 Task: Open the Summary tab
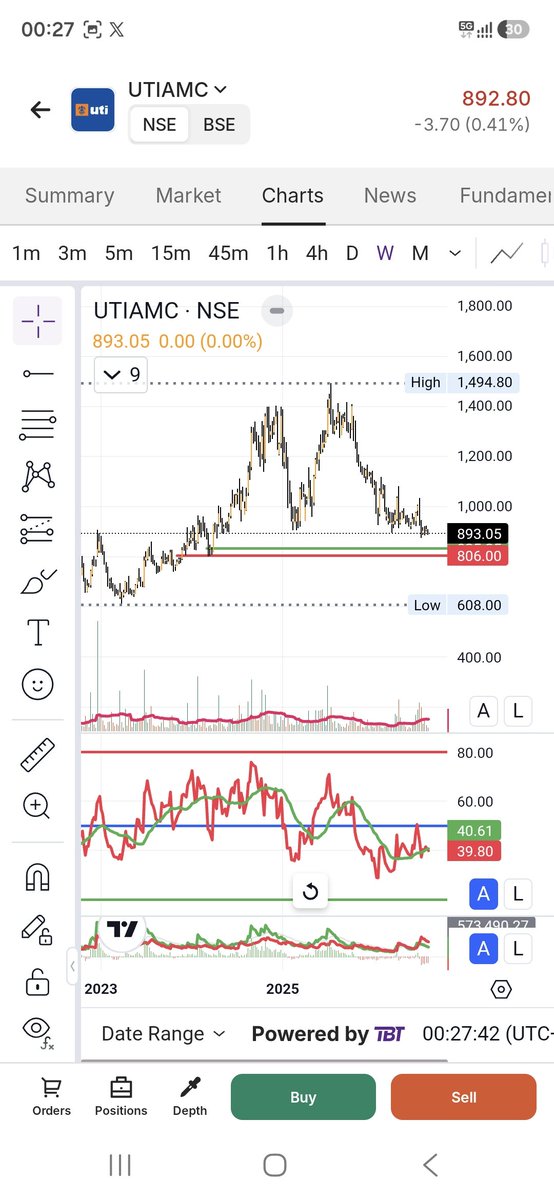[69, 195]
